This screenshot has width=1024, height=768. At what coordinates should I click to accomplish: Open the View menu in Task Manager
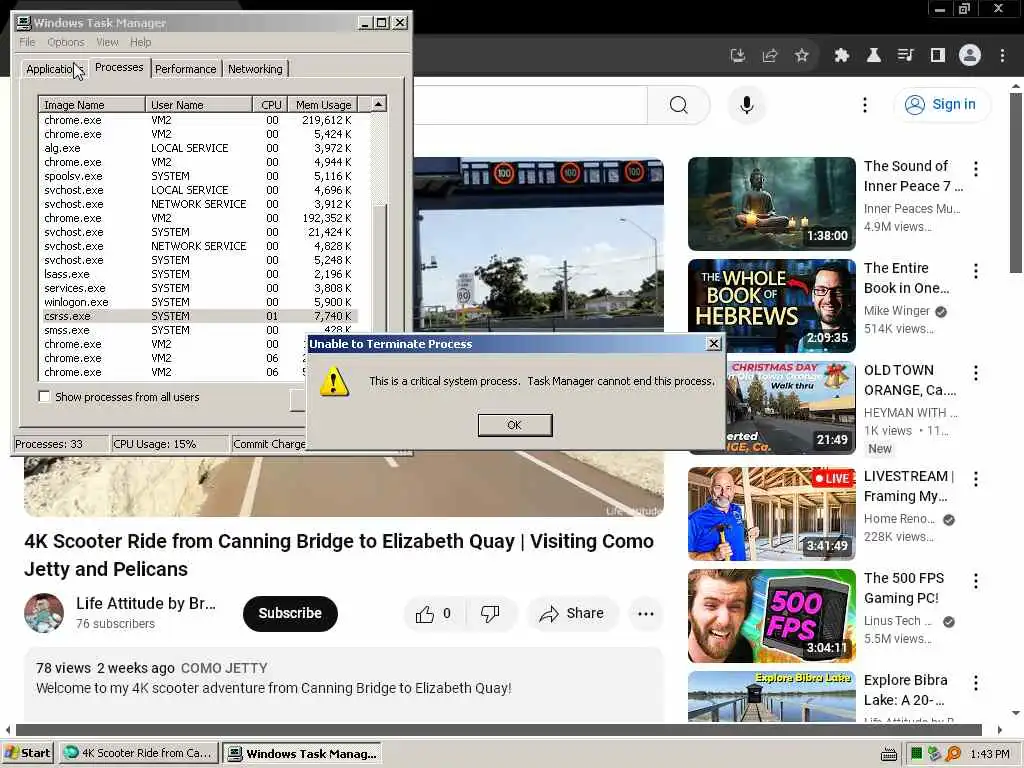[x=108, y=42]
